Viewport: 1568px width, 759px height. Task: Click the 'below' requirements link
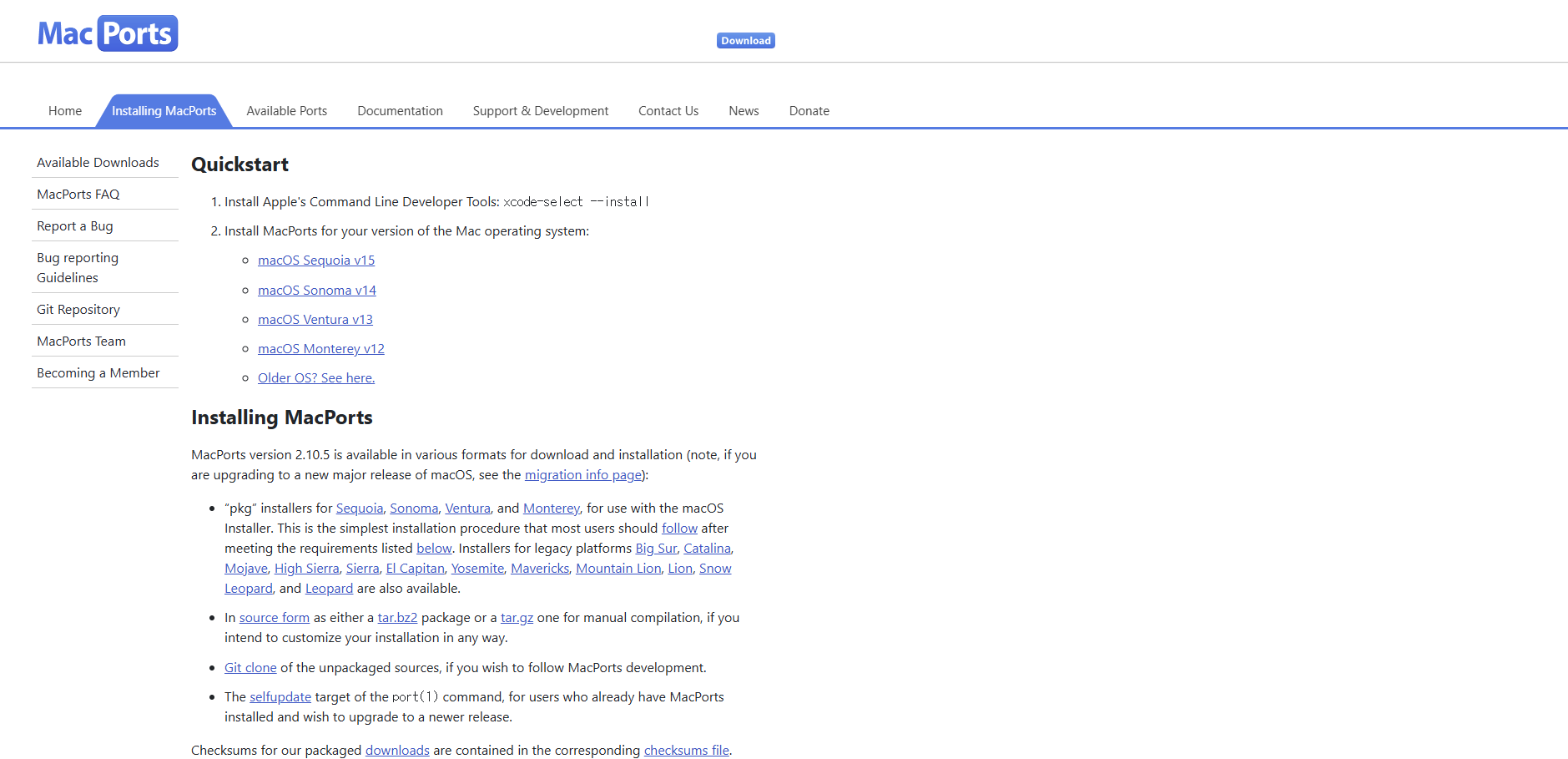434,549
